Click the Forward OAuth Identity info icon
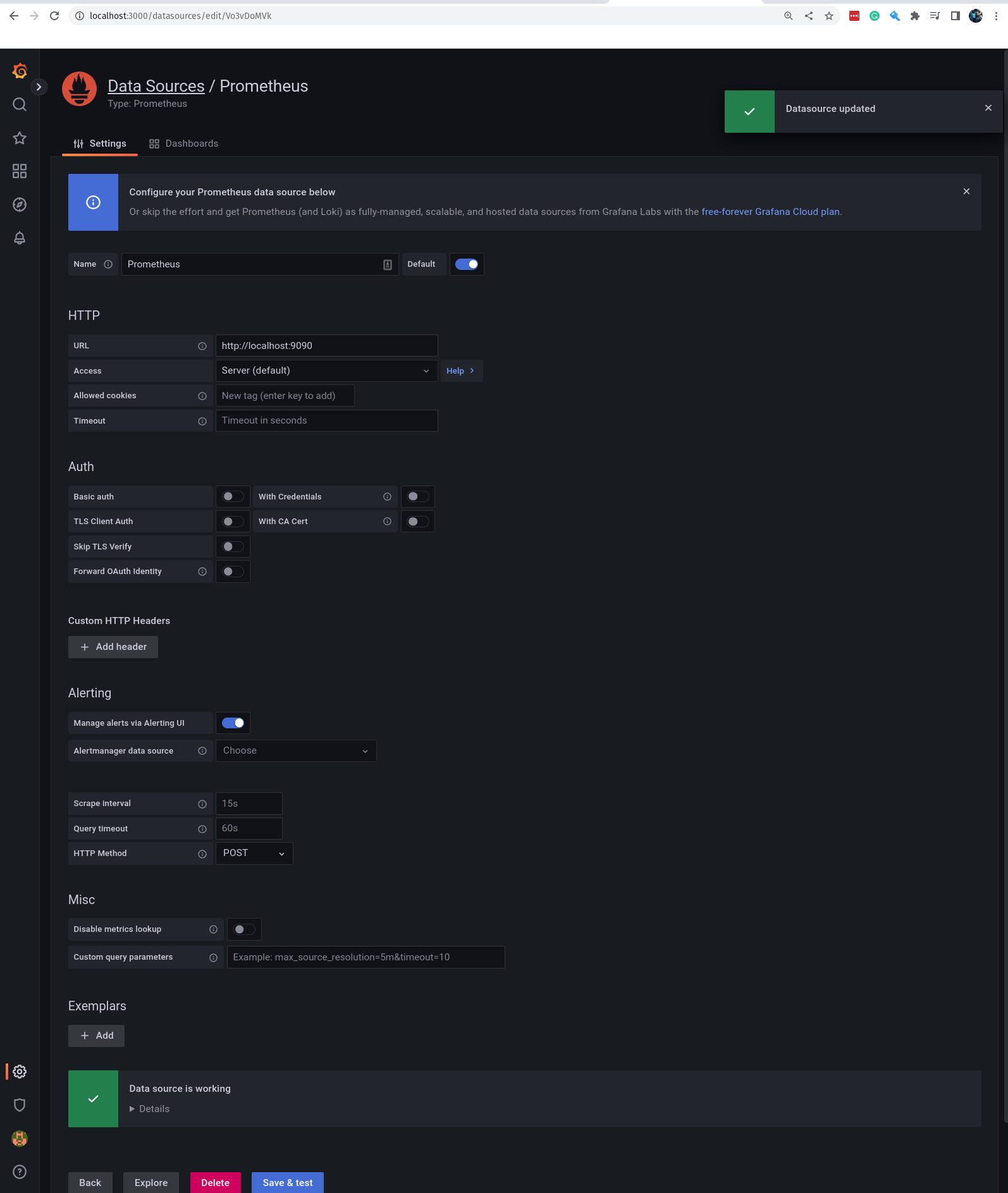1008x1193 pixels. pos(202,572)
